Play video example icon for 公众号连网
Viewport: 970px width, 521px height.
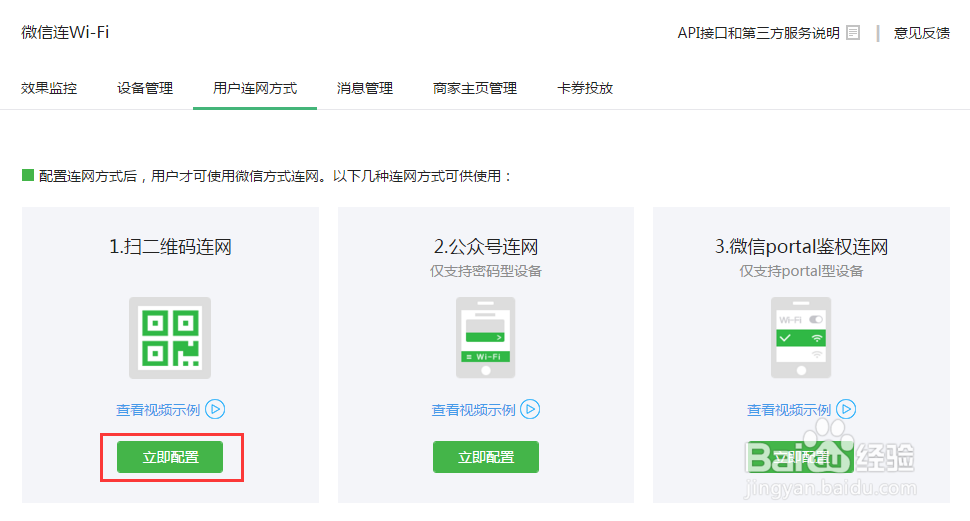click(x=530, y=409)
